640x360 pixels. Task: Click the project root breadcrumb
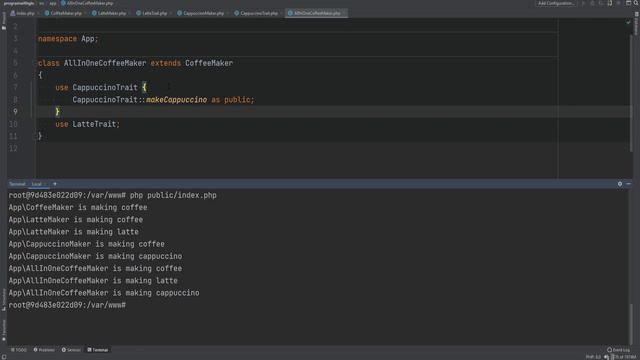[19, 3]
